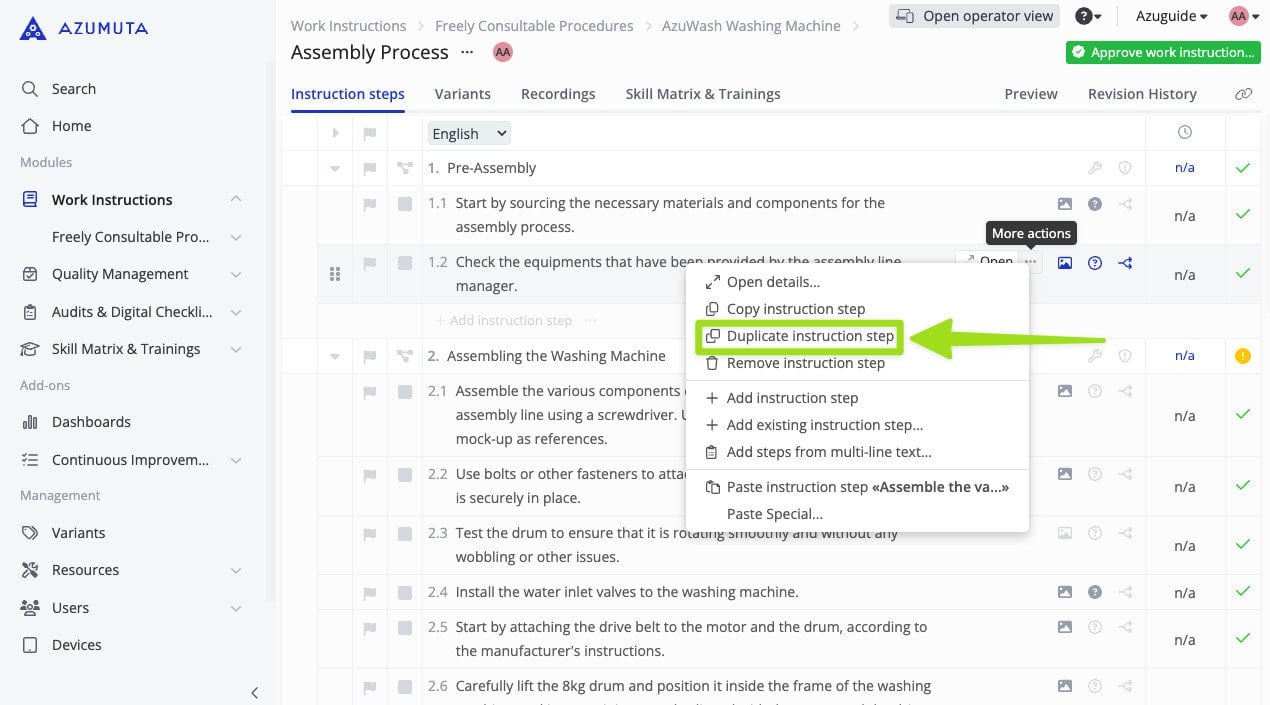Collapse the Pre-Assembly section
The image size is (1270, 705).
pyautogui.click(x=335, y=168)
